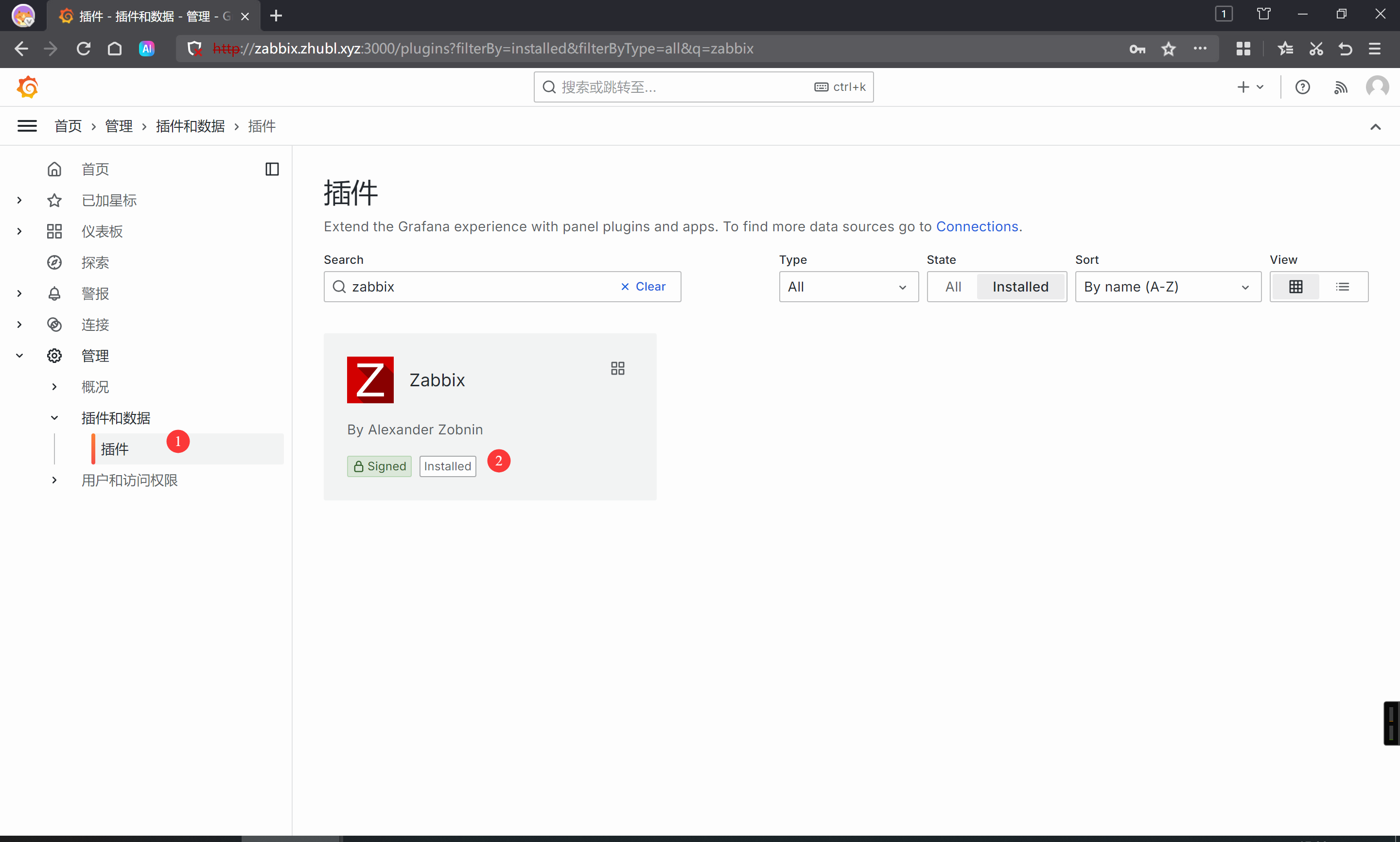The height and width of the screenshot is (842, 1400).
Task: Open 已加星标 starred section
Action: point(109,200)
